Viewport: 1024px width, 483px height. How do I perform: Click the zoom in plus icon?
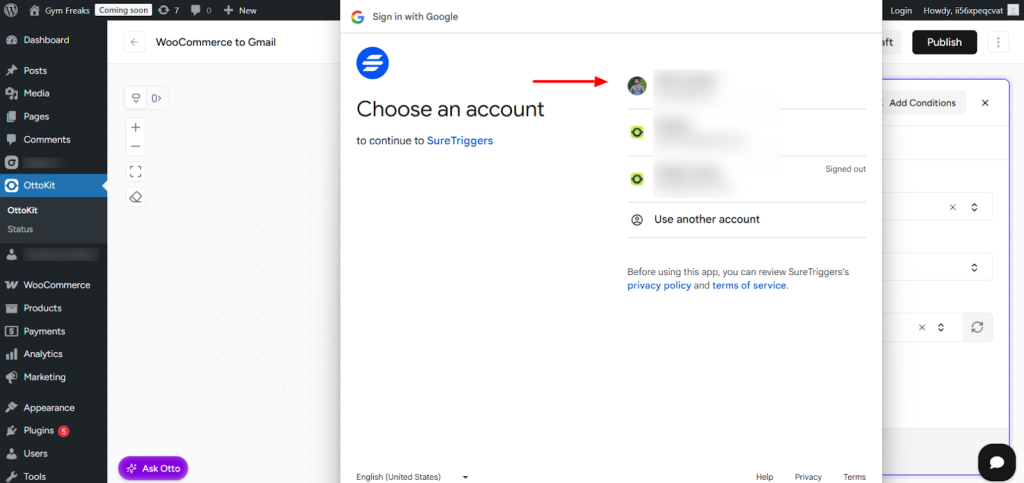coord(136,127)
